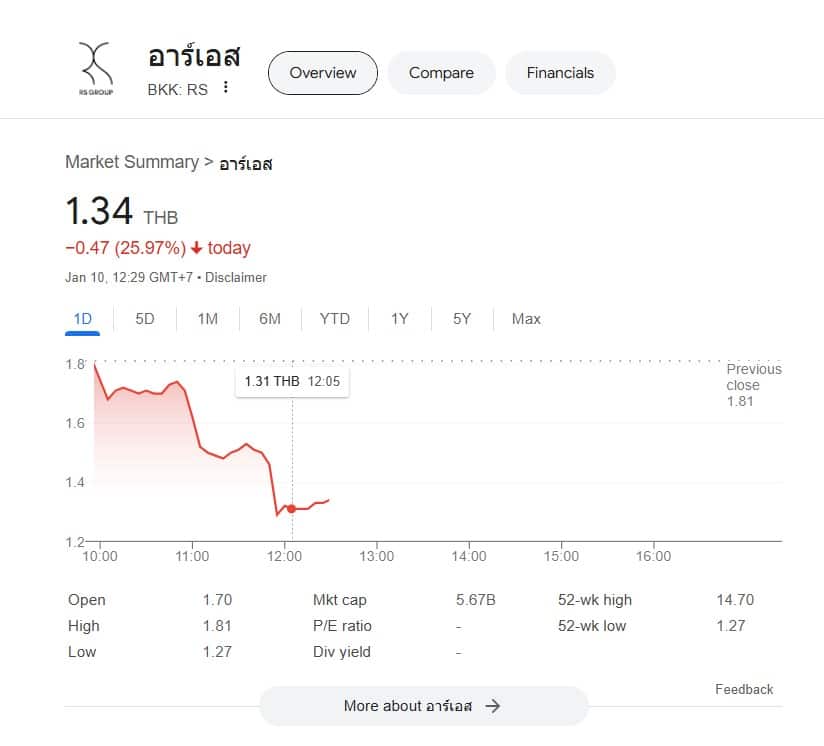Open the Financials tab
824x746 pixels.
(x=560, y=73)
